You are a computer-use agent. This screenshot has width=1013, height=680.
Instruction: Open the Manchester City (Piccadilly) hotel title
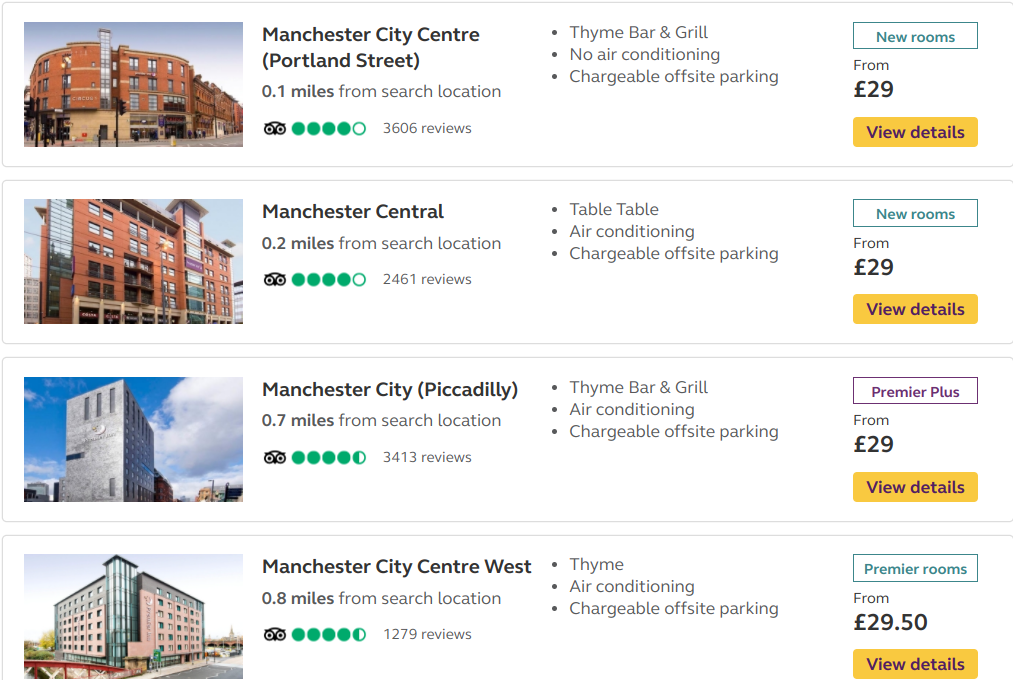(x=389, y=390)
